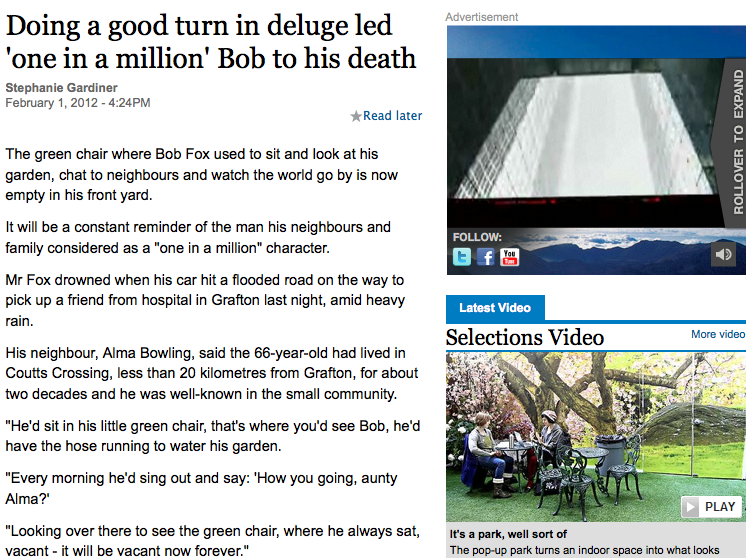Open the YouTube follow icon in ad
The image size is (751, 558).
pyautogui.click(x=509, y=257)
